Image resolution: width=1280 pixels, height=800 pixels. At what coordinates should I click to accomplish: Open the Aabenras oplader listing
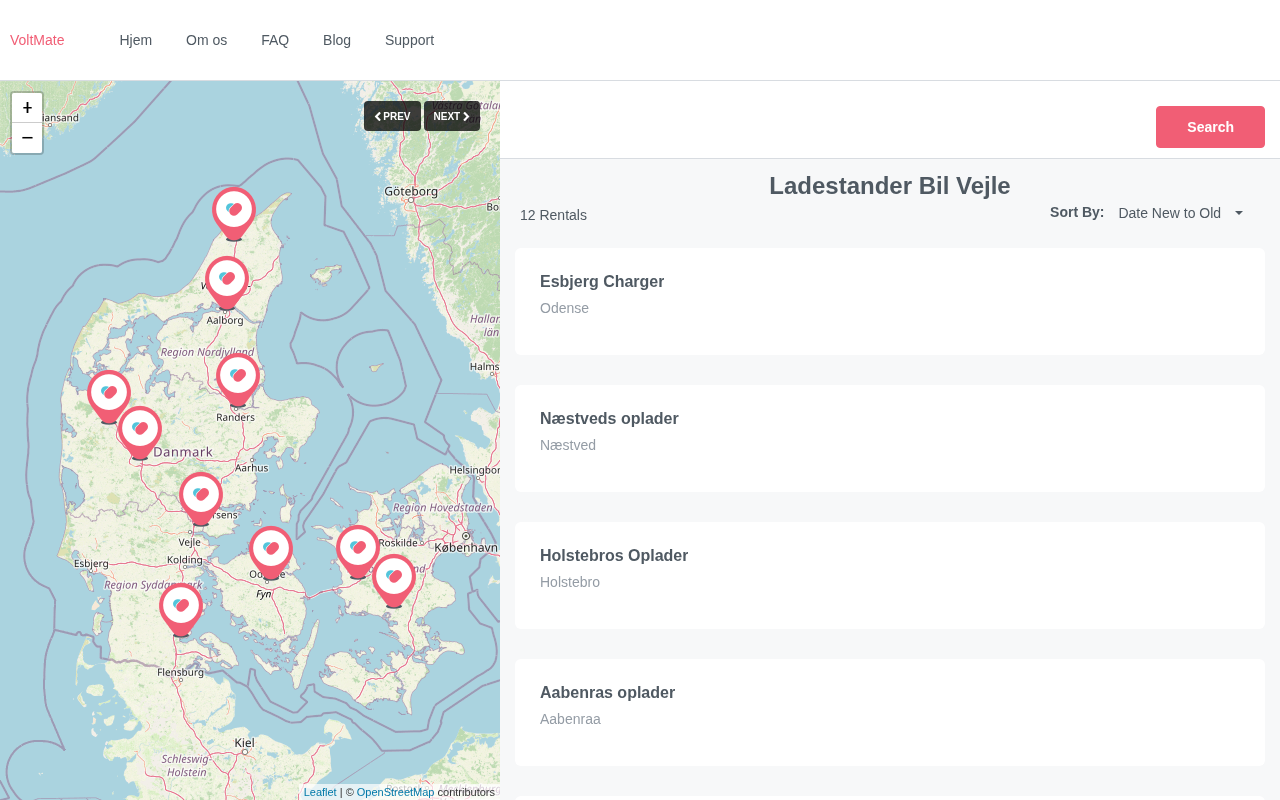click(607, 693)
